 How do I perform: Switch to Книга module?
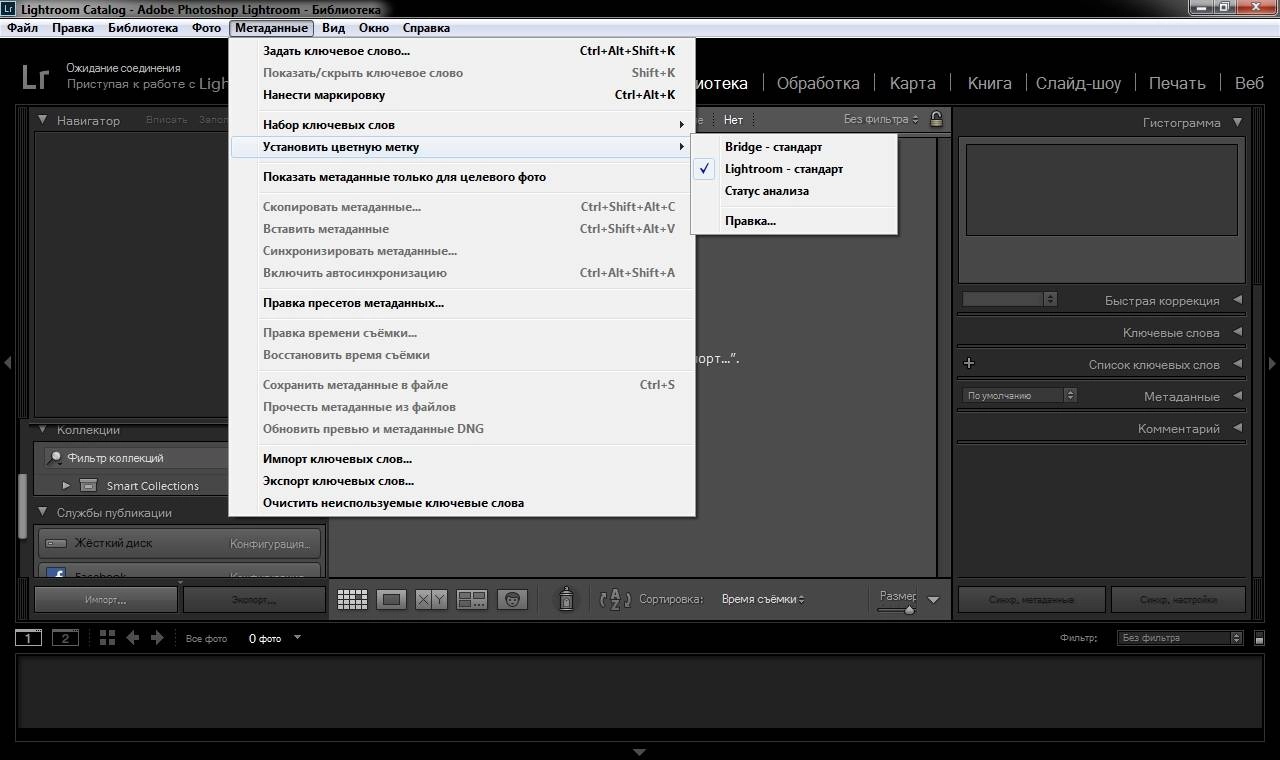(x=989, y=83)
